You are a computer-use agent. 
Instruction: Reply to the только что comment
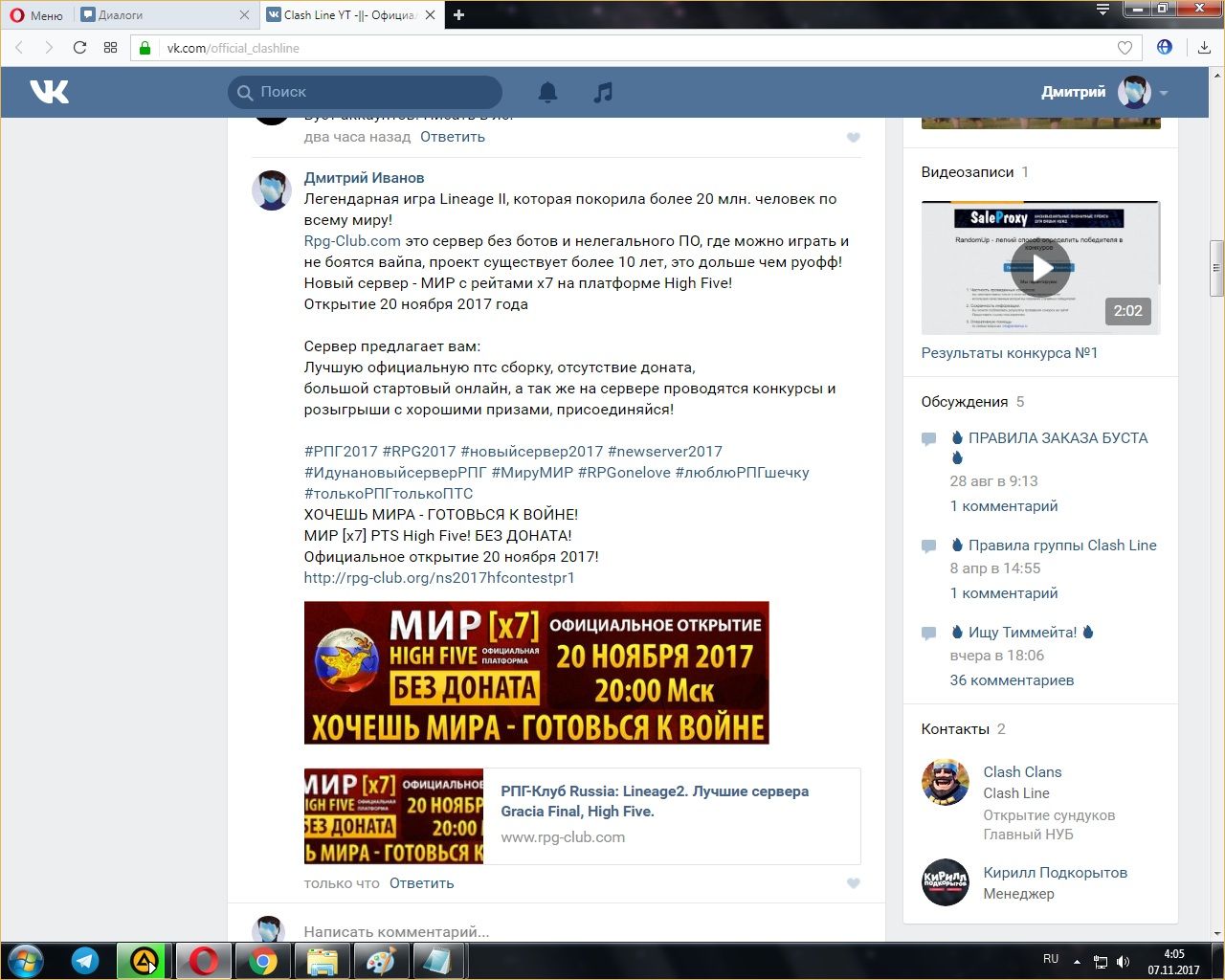coord(422,883)
